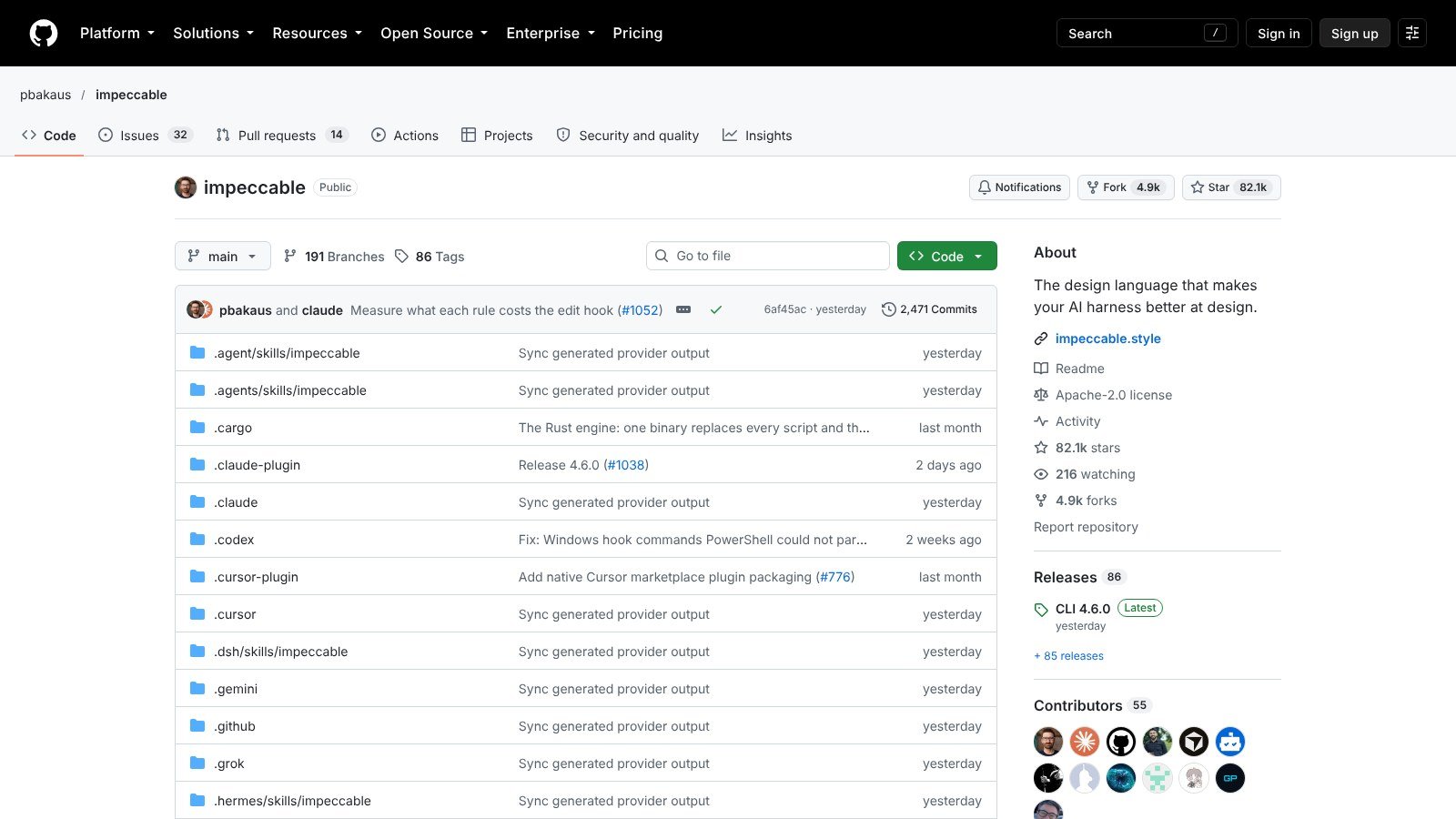The width and height of the screenshot is (1456, 819).
Task: Fork the impeccable repository
Action: coord(1126,187)
